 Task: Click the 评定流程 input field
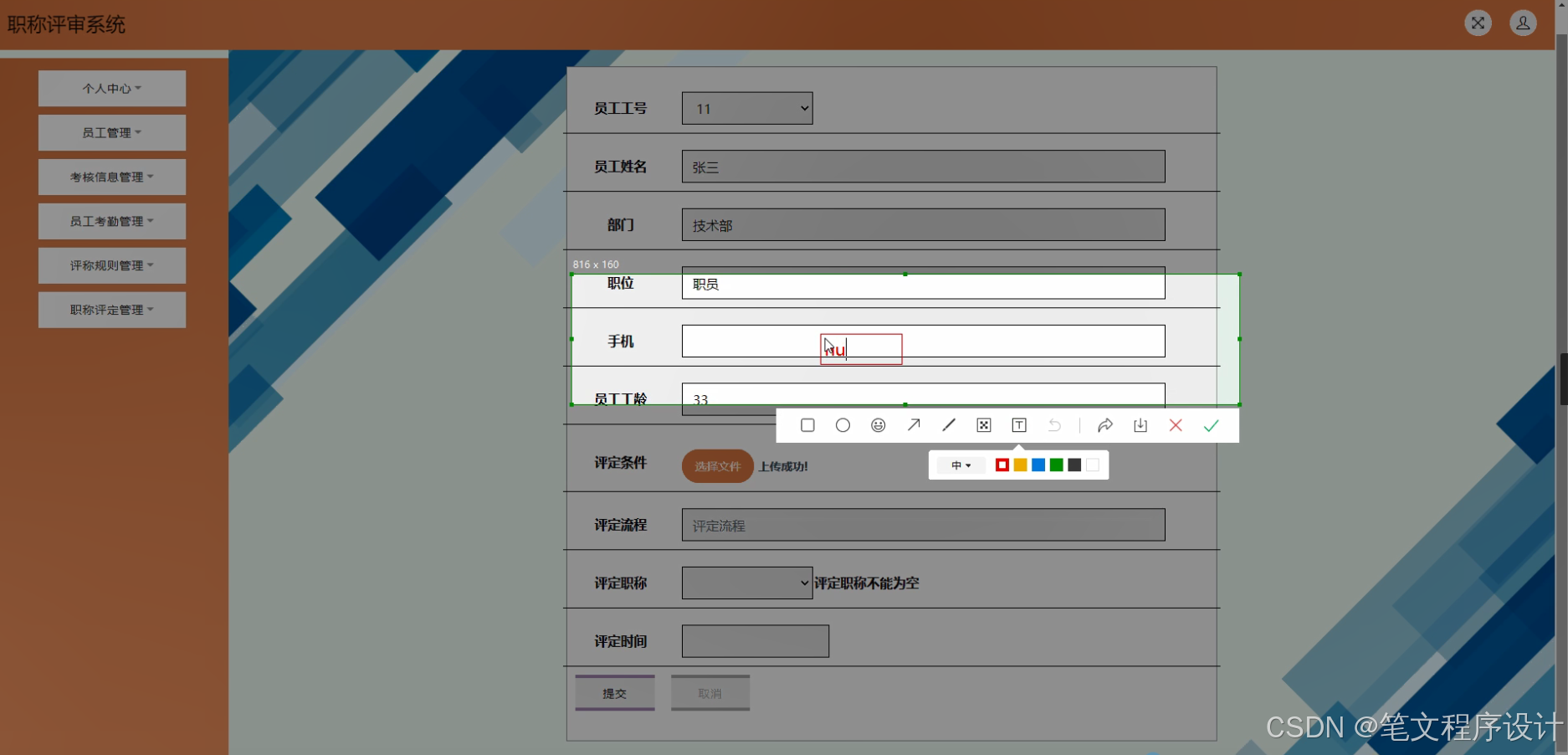coord(923,525)
